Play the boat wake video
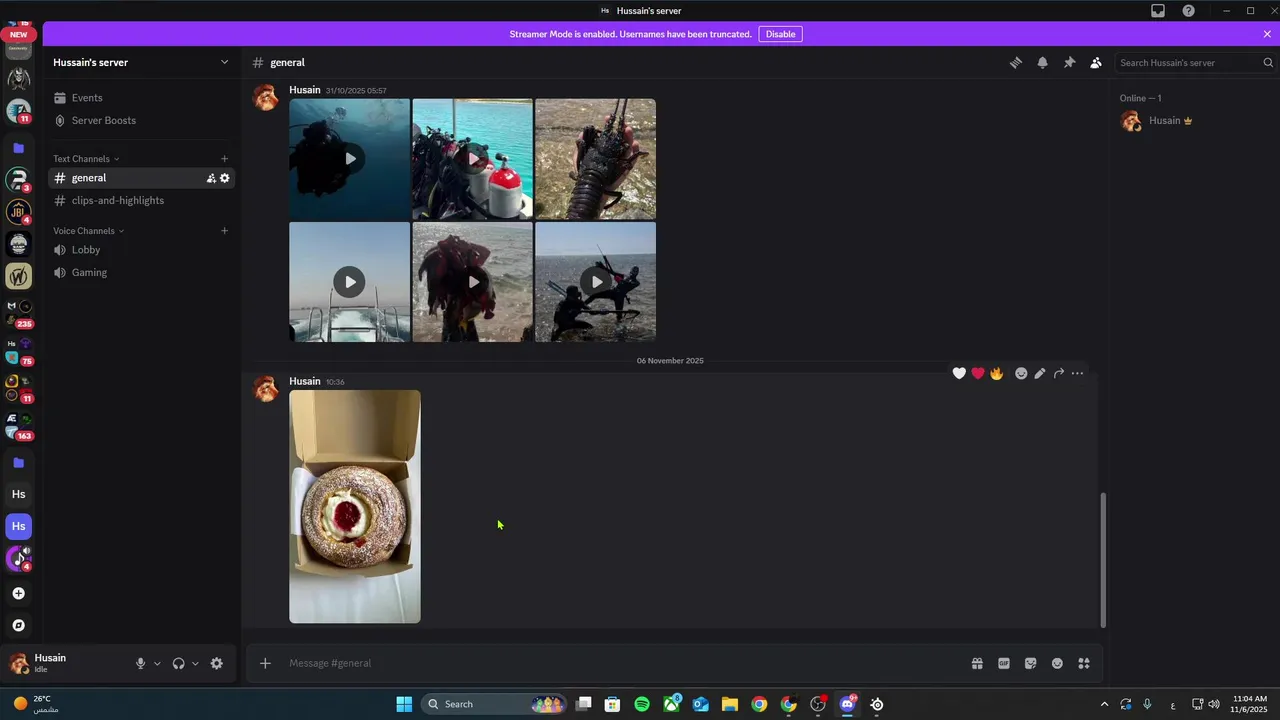Screen dimensions: 1280x720 (x=349, y=282)
